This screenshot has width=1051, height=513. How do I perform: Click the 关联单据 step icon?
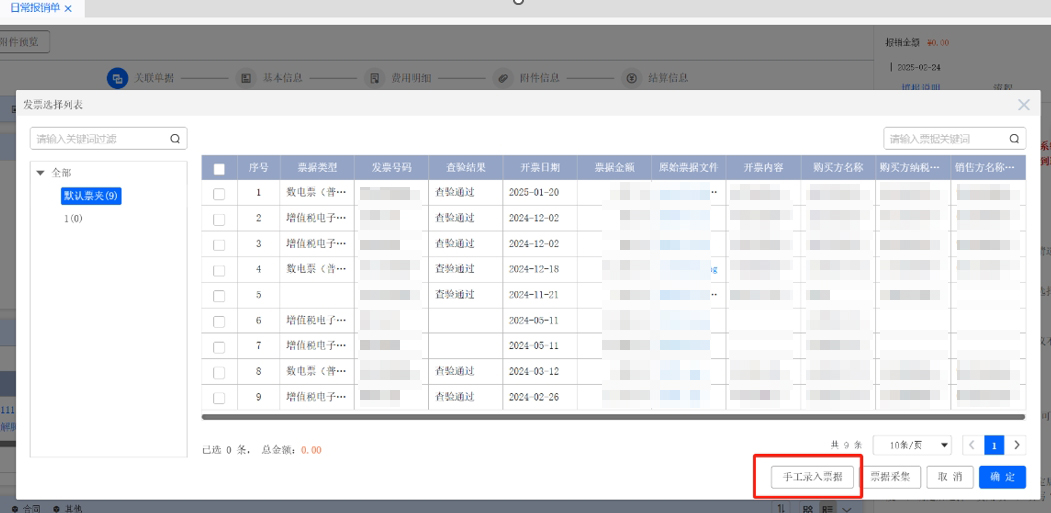point(117,78)
